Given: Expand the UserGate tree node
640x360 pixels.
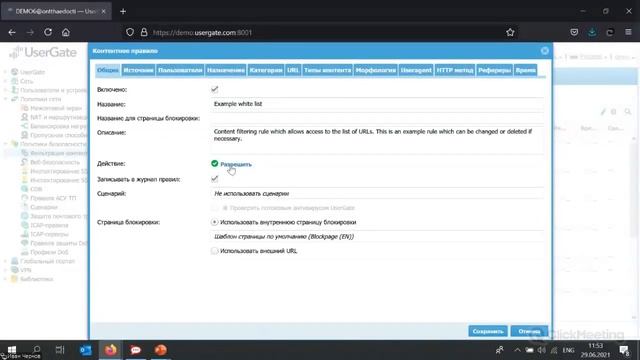Looking at the screenshot, I should tap(5, 72).
